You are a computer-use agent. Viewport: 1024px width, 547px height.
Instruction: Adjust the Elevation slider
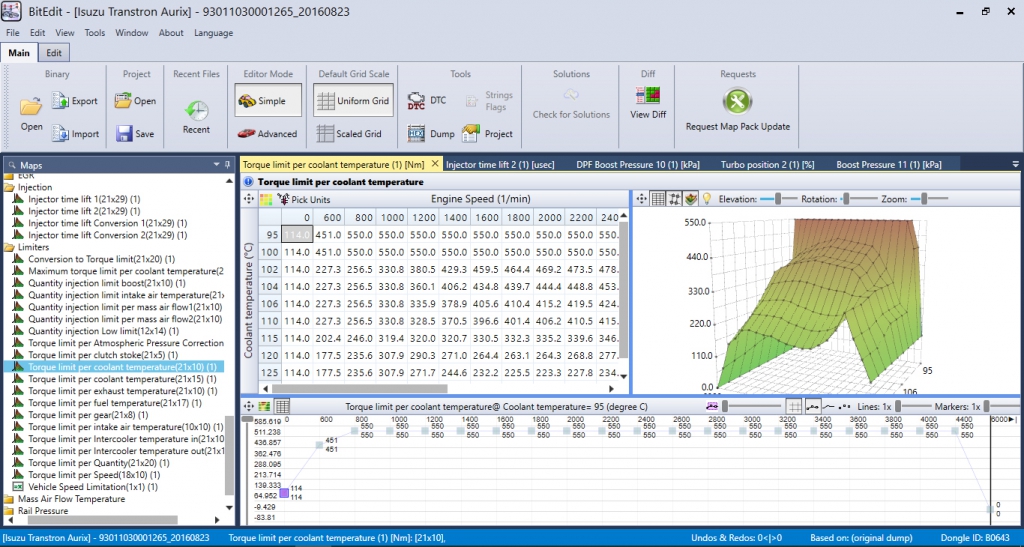click(778, 198)
